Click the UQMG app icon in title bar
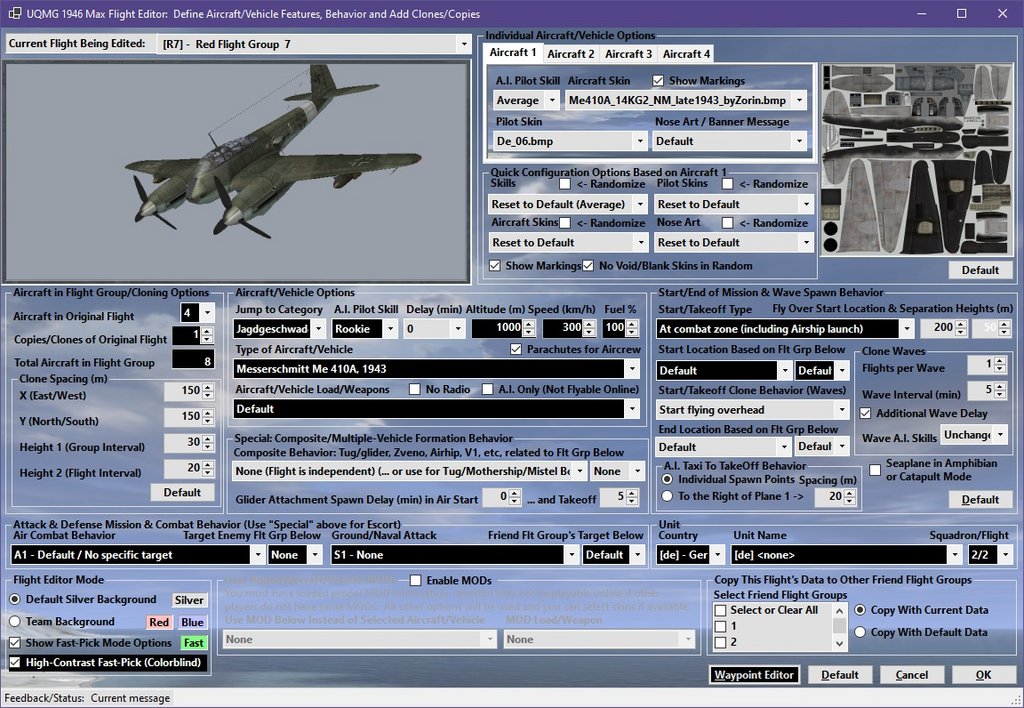Viewport: 1024px width, 708px height. [14, 13]
